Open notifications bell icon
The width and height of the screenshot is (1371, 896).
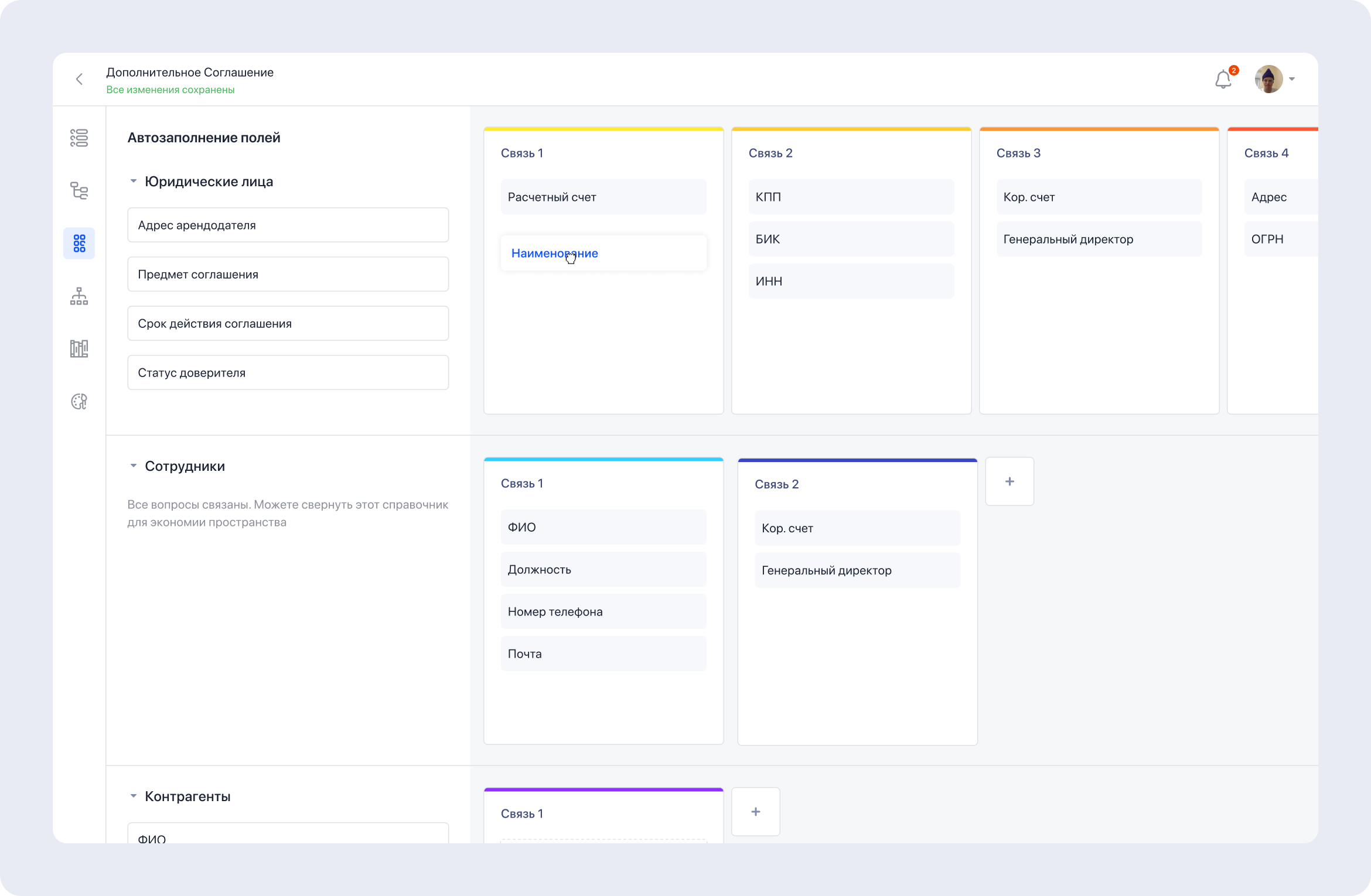click(1223, 79)
